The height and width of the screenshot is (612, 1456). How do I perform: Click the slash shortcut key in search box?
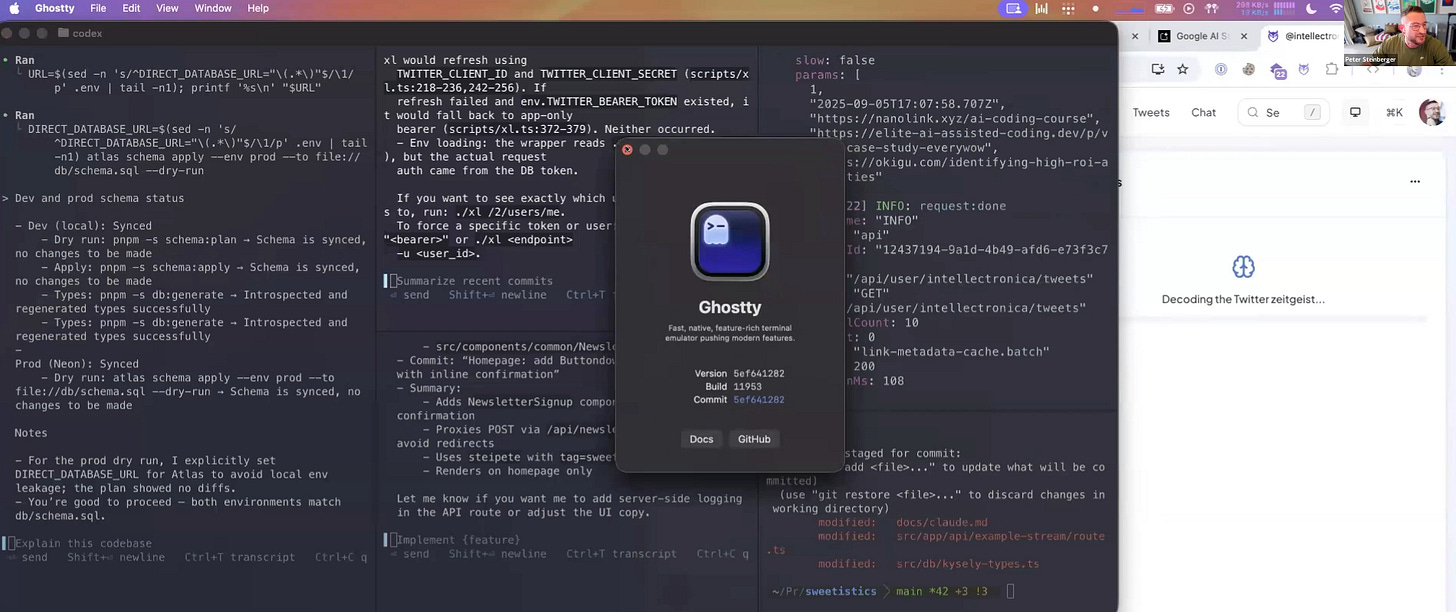pos(1313,112)
